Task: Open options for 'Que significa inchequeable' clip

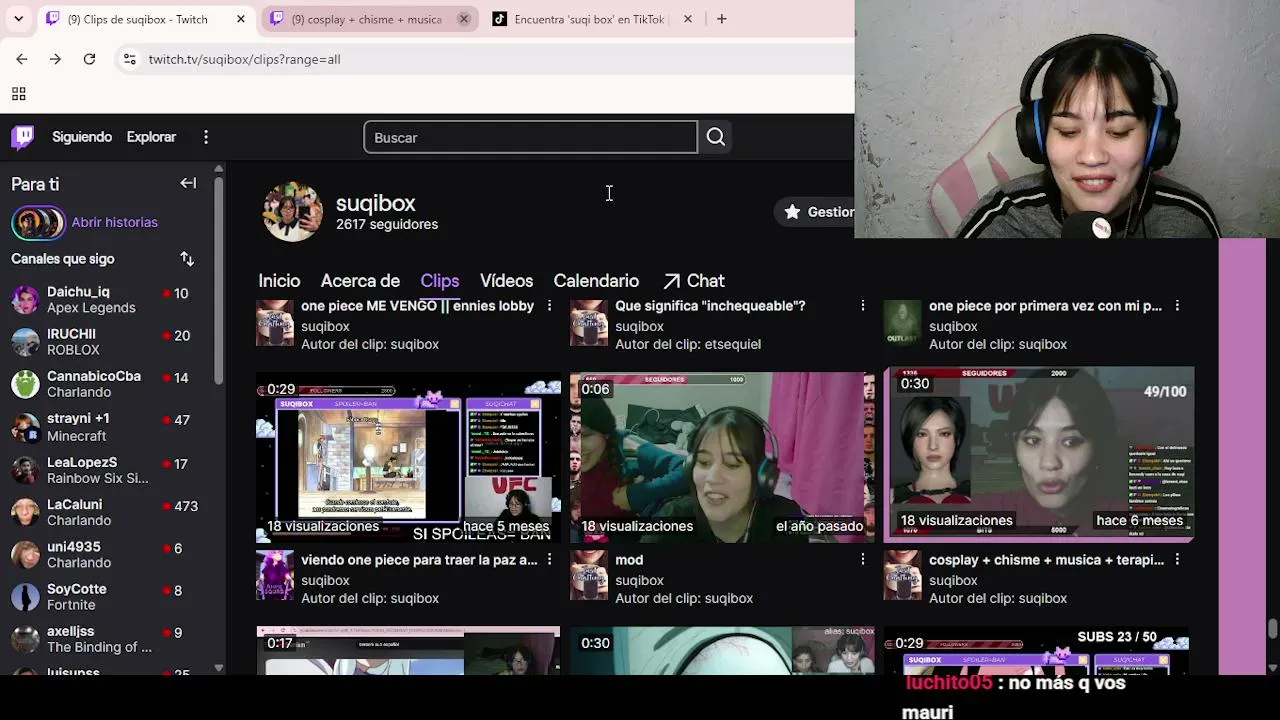Action: tap(863, 306)
